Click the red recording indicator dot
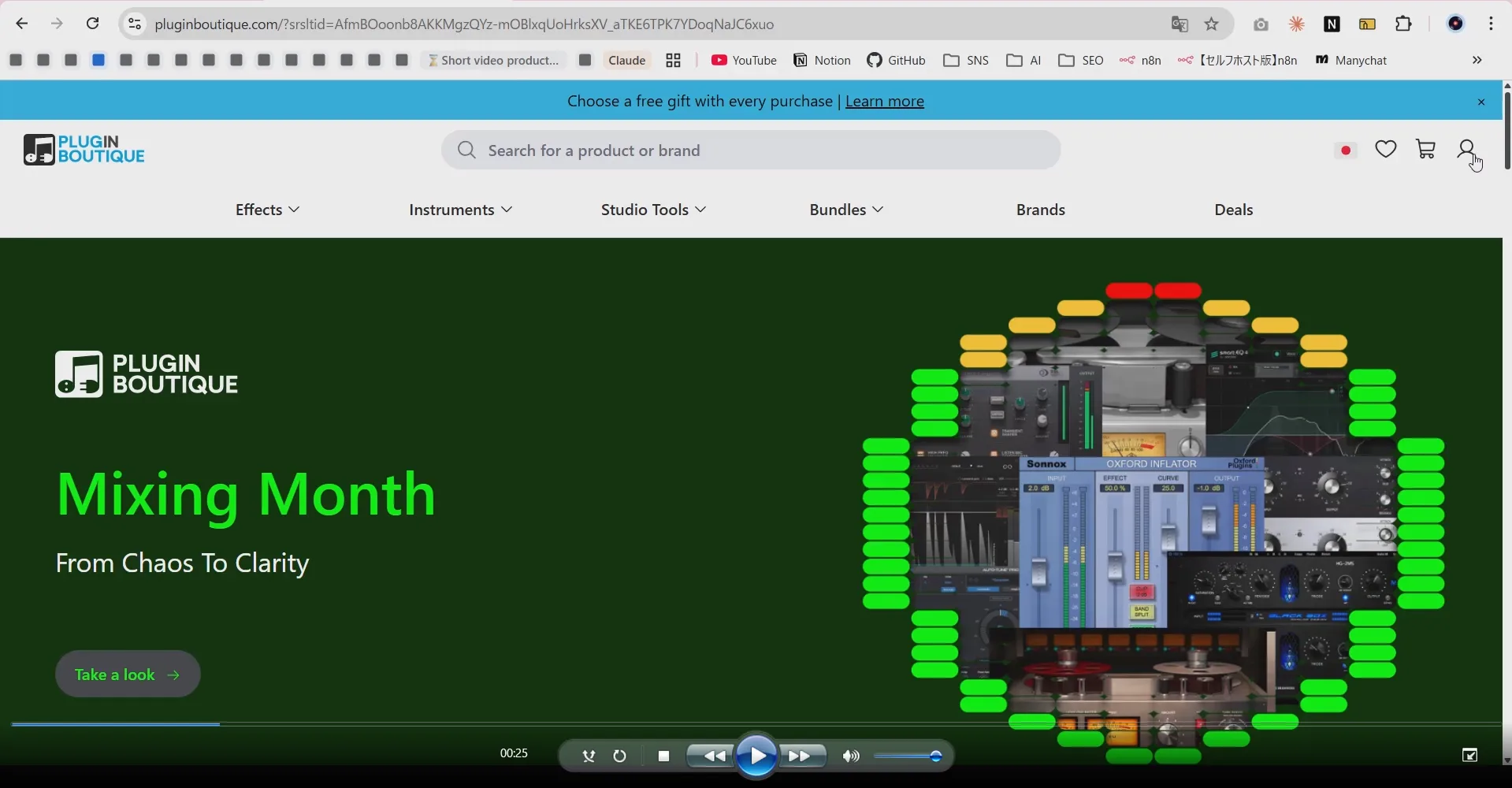 pos(1345,150)
